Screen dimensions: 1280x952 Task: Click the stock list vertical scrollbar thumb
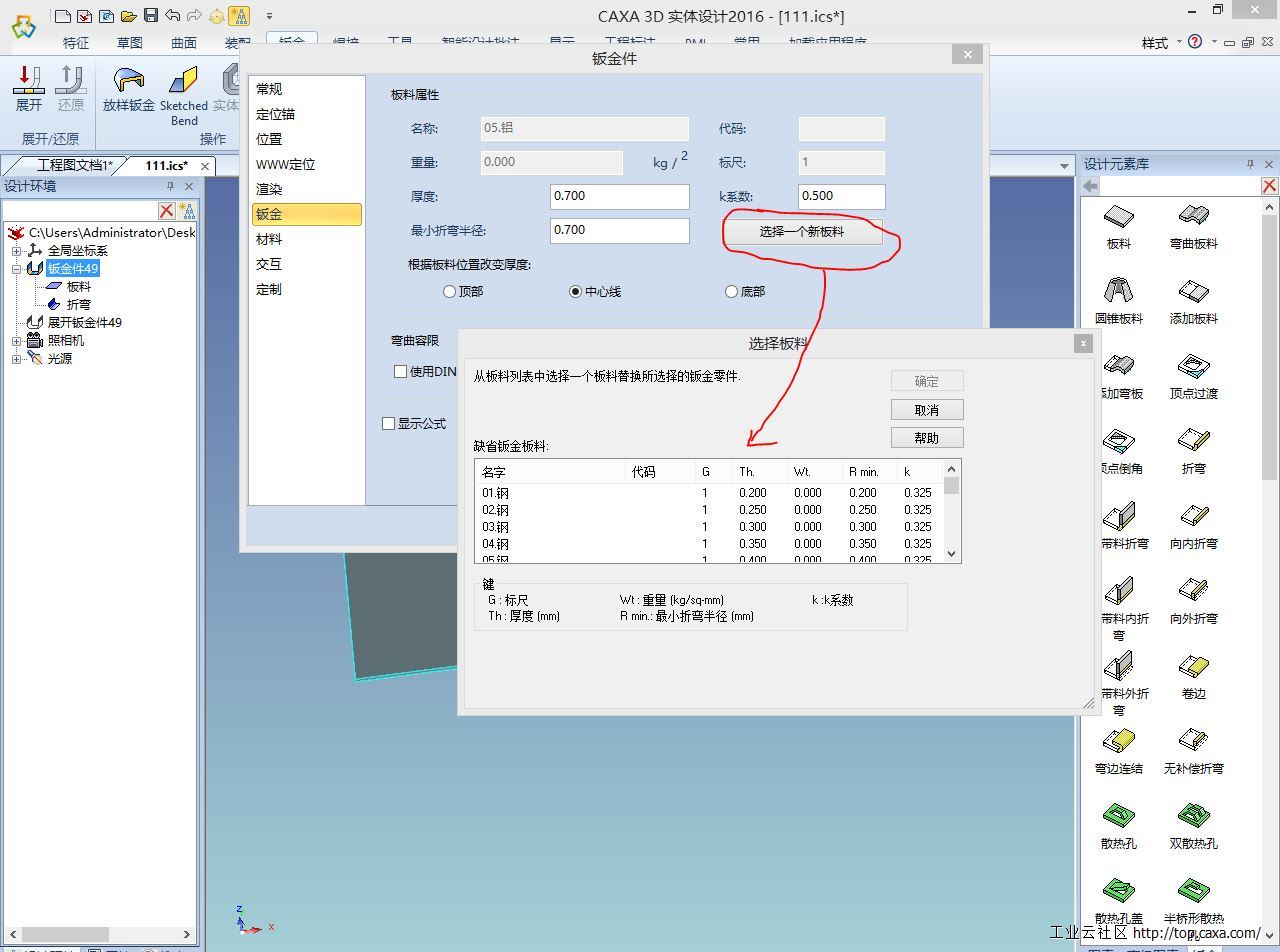tap(951, 486)
